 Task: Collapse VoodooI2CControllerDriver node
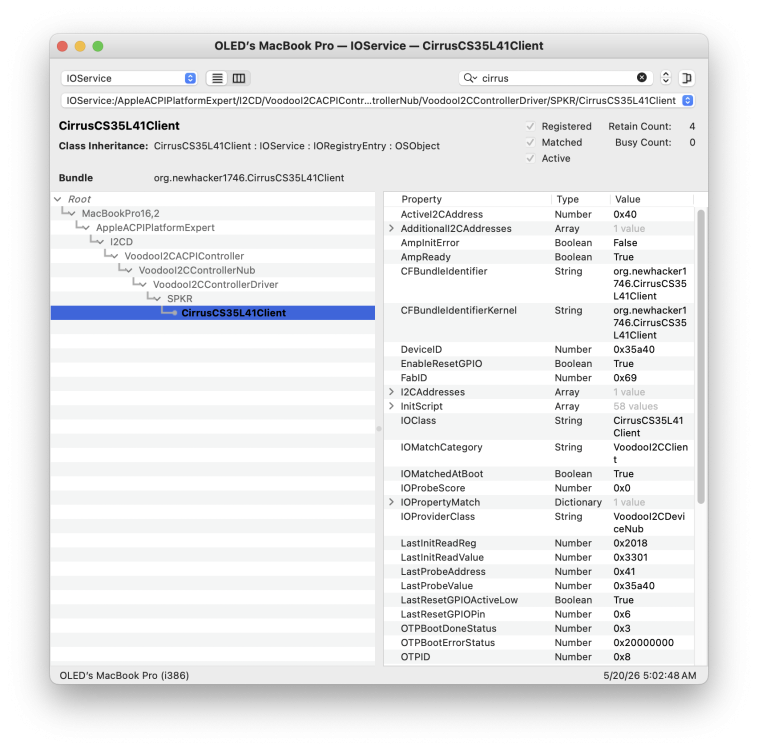[143, 284]
